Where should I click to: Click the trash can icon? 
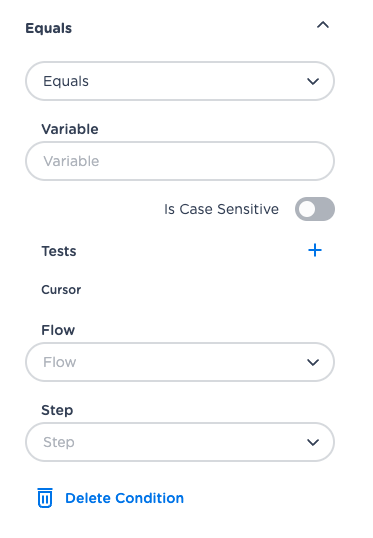(45, 498)
